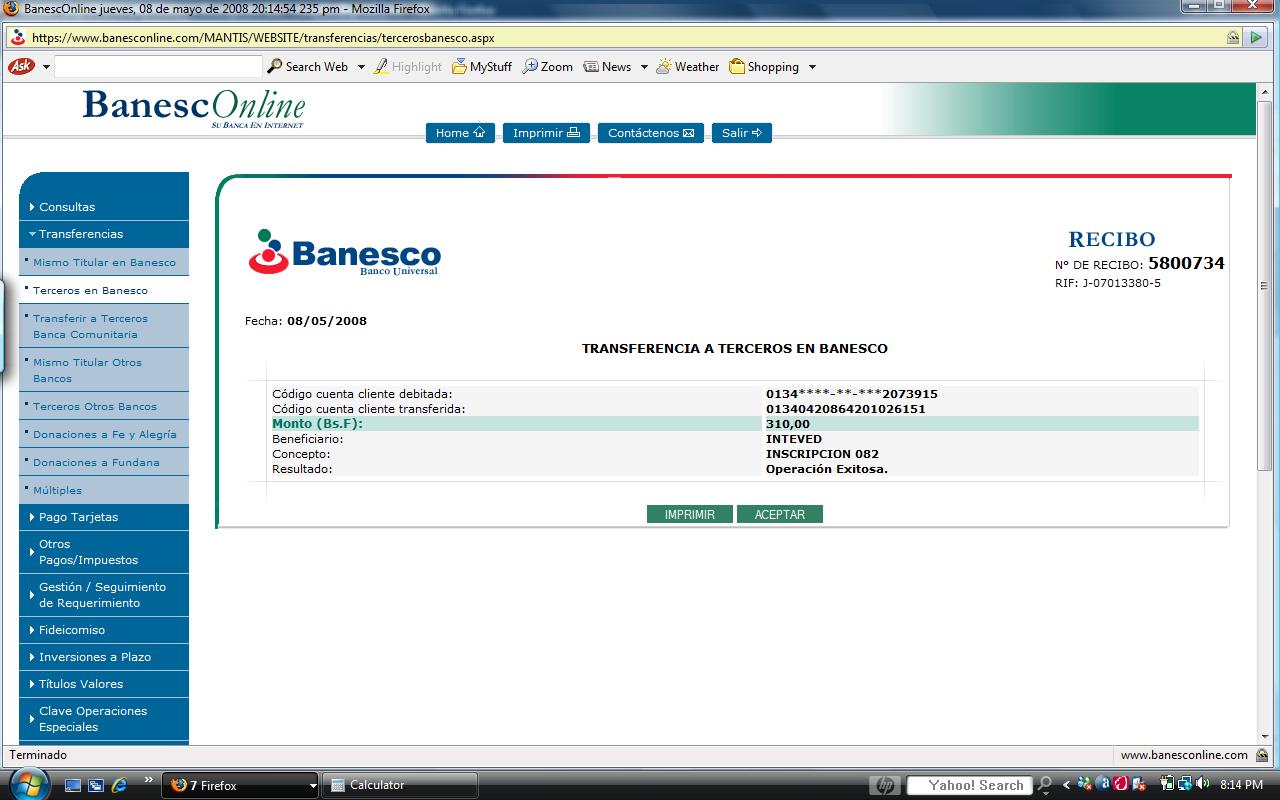Click the Zoom toolbar button
This screenshot has width=1280, height=800.
point(548,67)
